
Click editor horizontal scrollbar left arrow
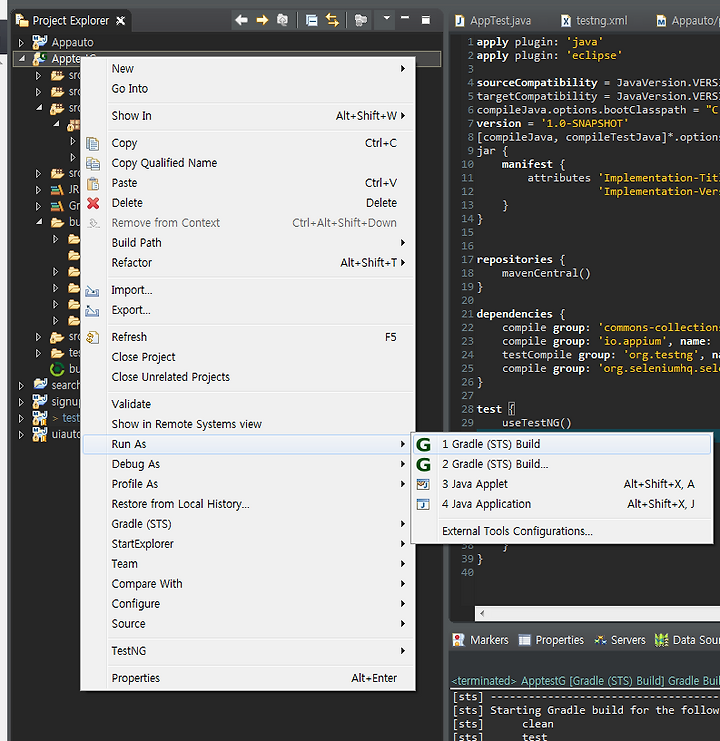click(x=482, y=613)
